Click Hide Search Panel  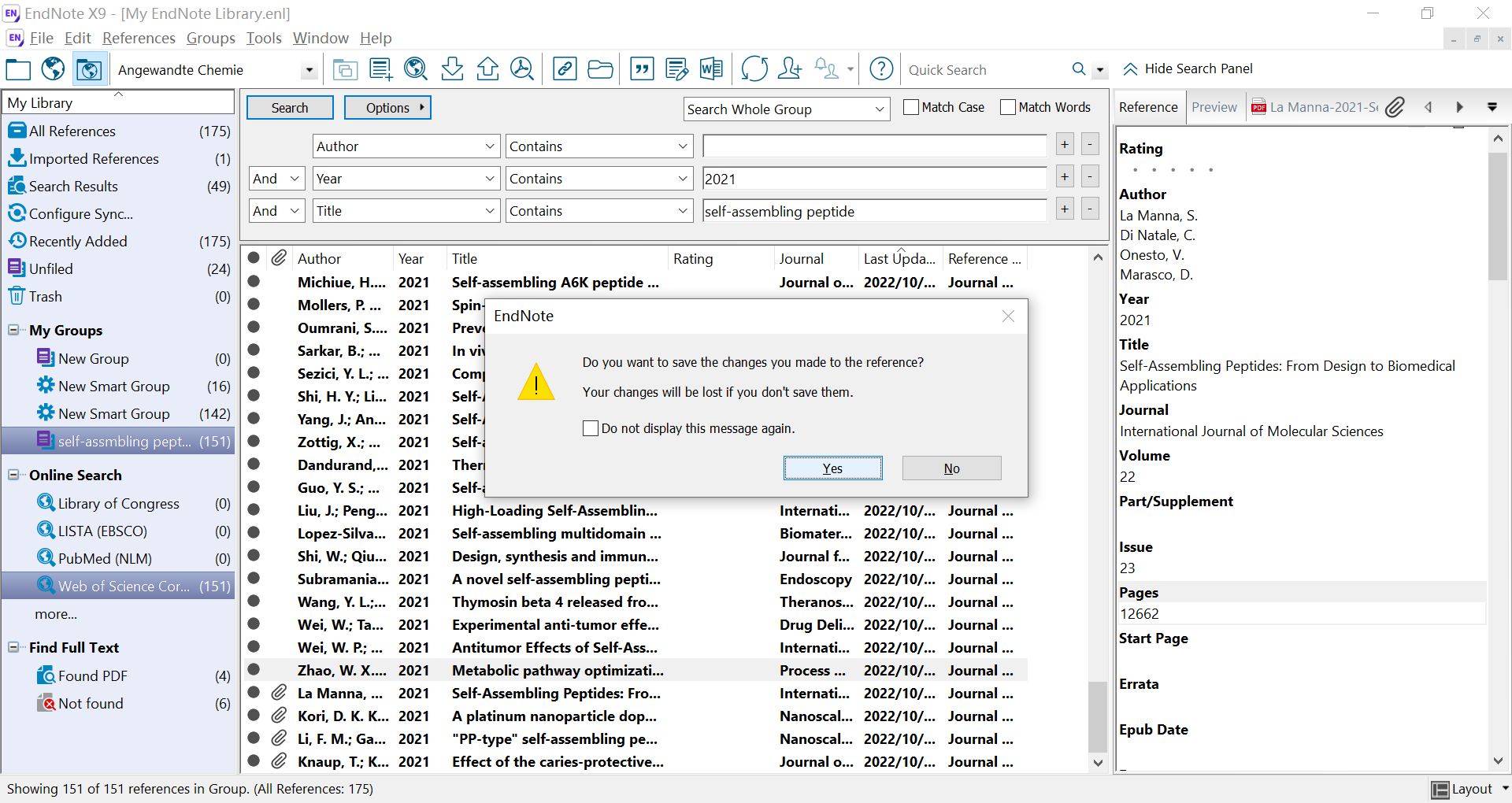click(1188, 68)
